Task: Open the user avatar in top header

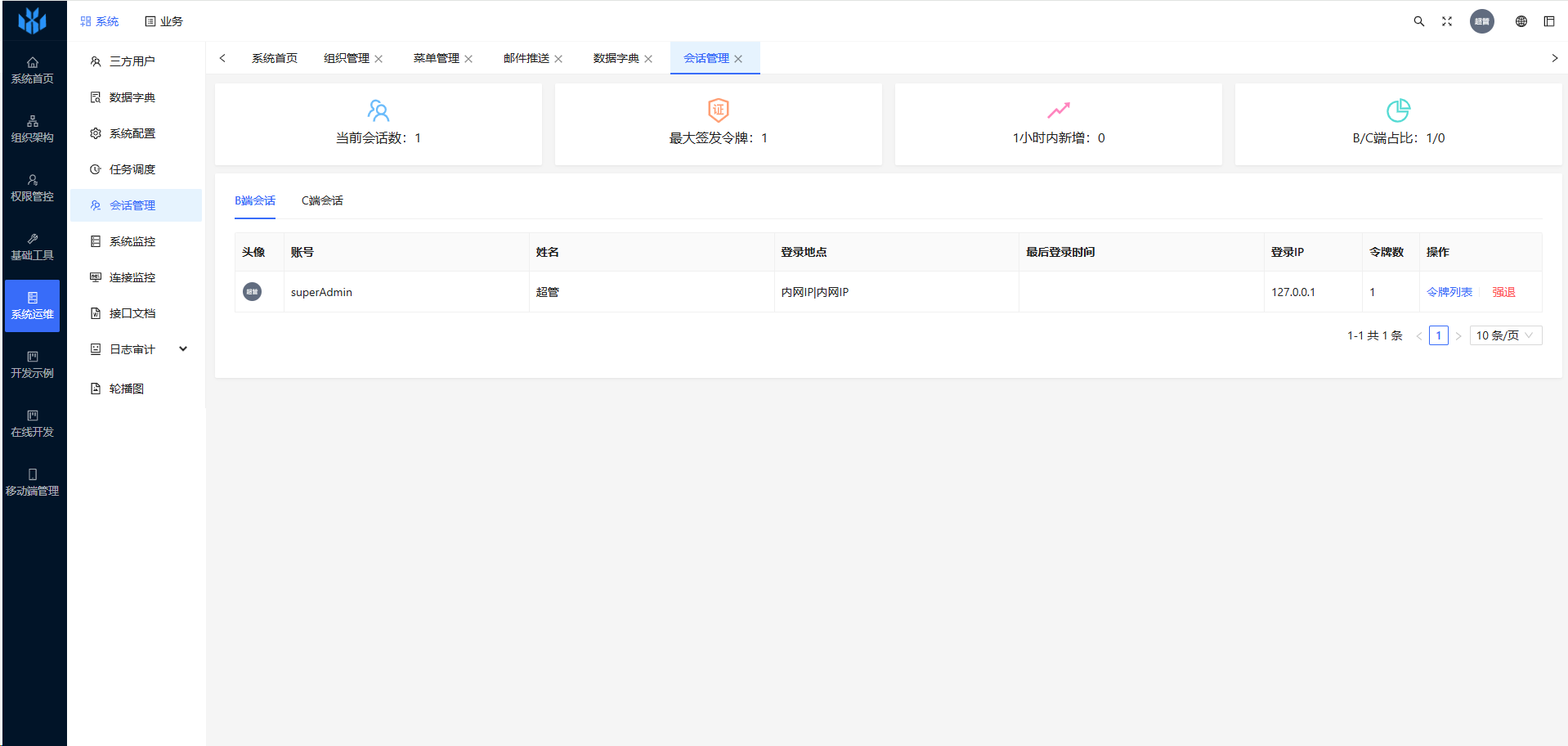Action: tap(1482, 21)
